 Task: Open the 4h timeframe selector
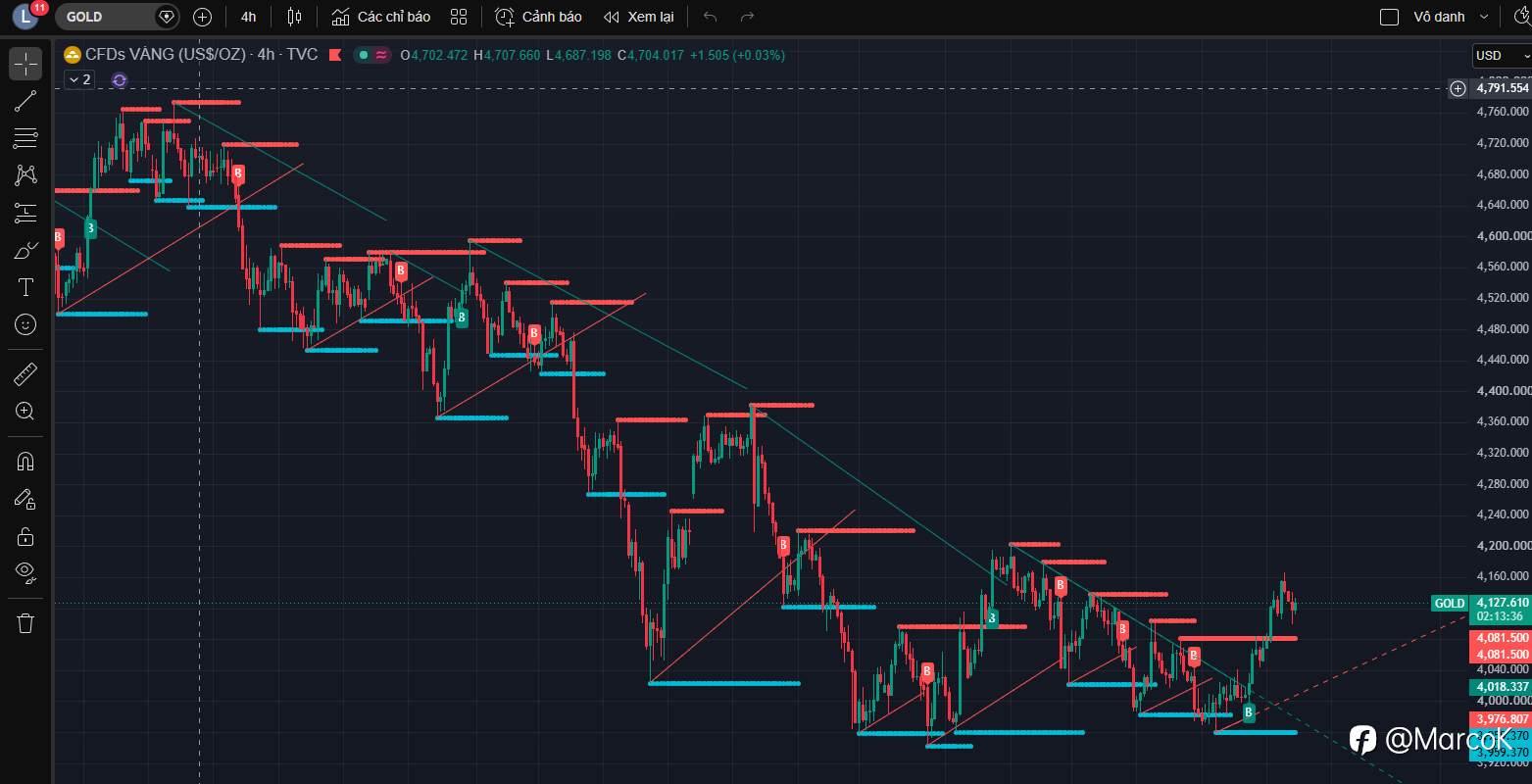click(x=249, y=17)
